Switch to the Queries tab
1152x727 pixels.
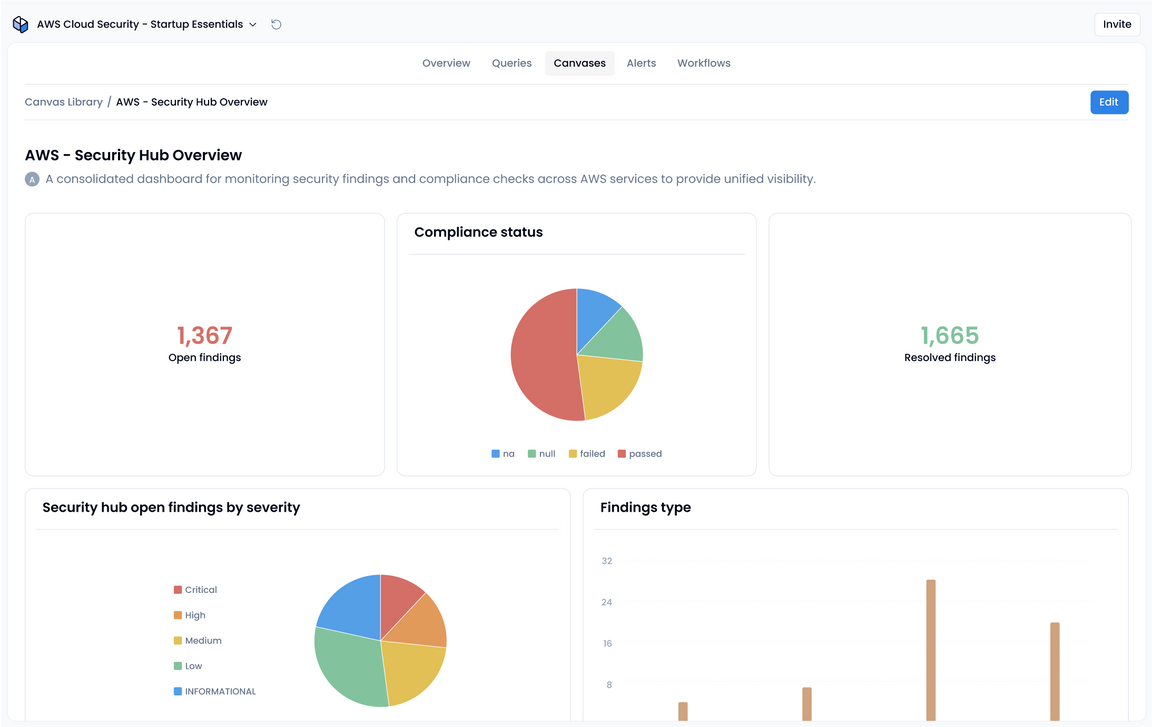pos(511,63)
